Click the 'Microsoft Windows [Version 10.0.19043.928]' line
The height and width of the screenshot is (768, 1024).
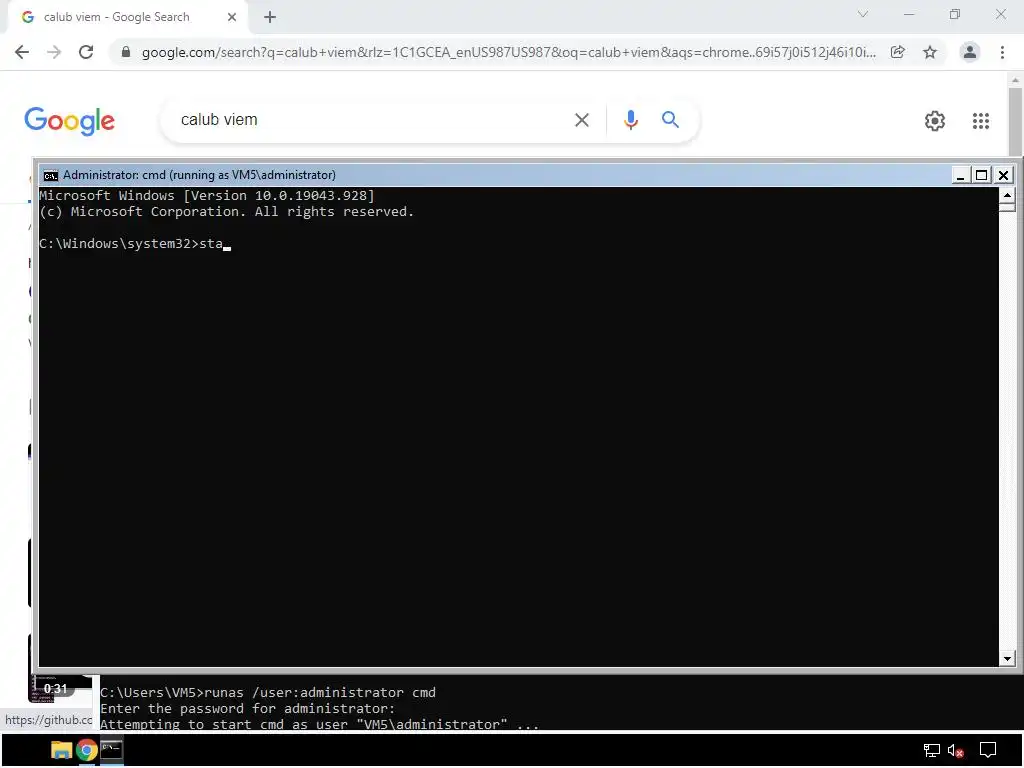[x=207, y=195]
